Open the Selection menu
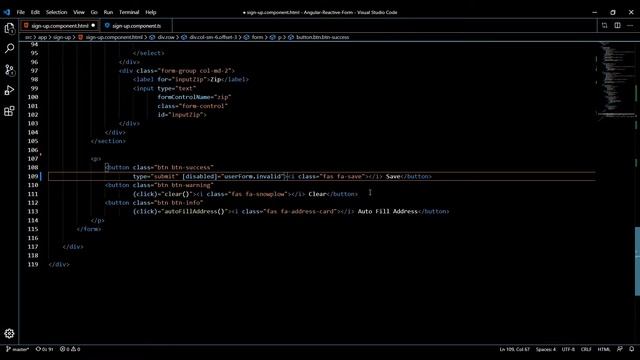Viewport: 640px width, 360px height. [56, 12]
